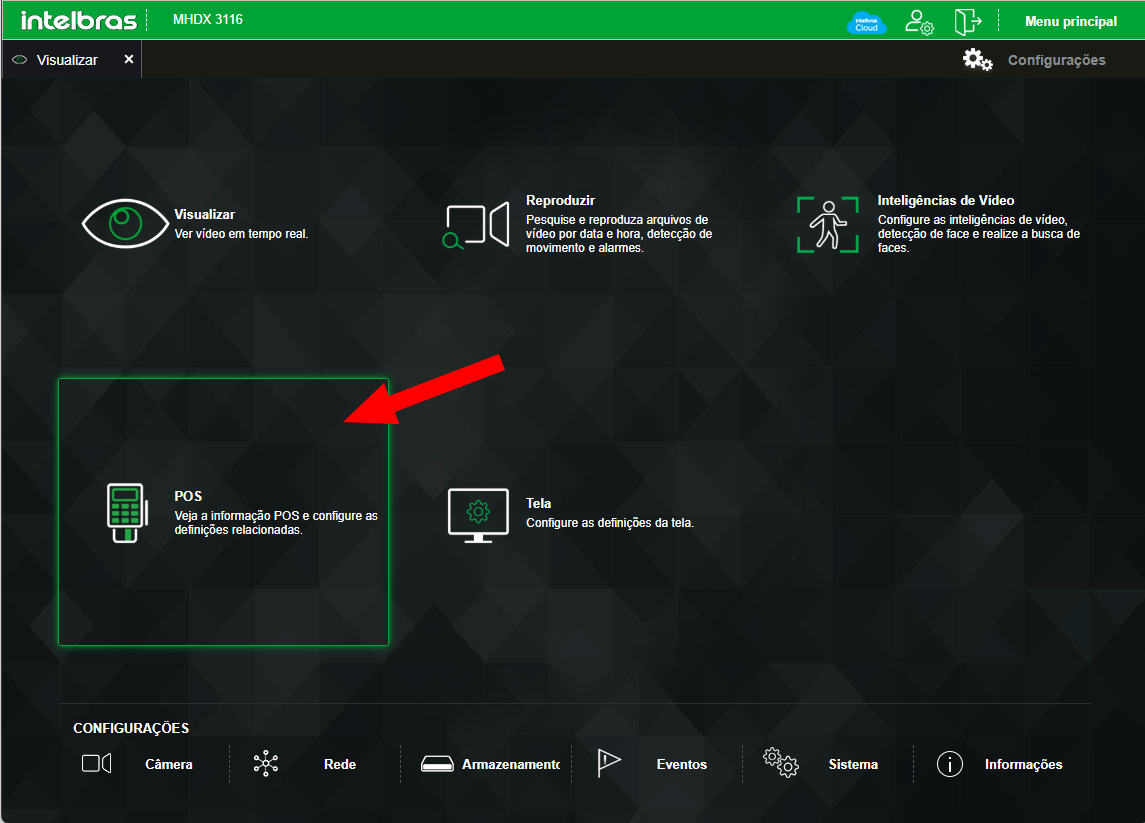
Task: Open Sistema configuration
Action: tap(853, 765)
